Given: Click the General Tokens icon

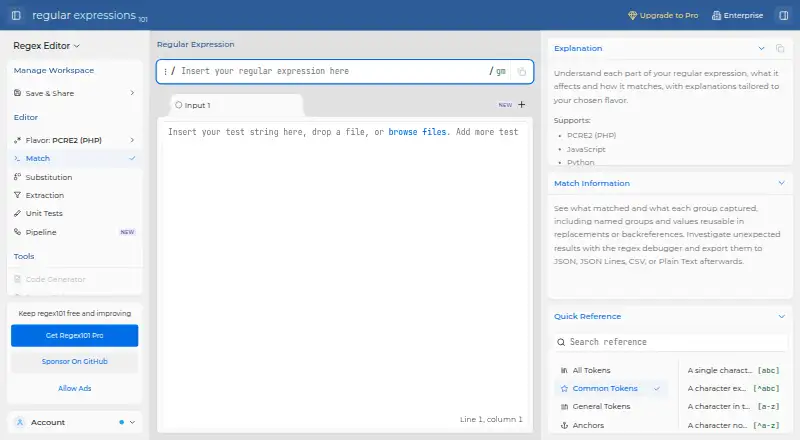Looking at the screenshot, I should pyautogui.click(x=564, y=406).
